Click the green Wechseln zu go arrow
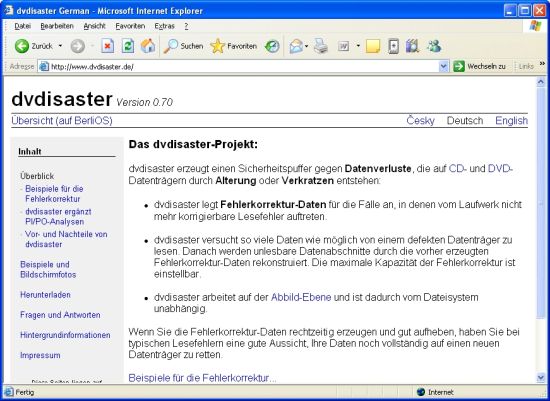 459,66
